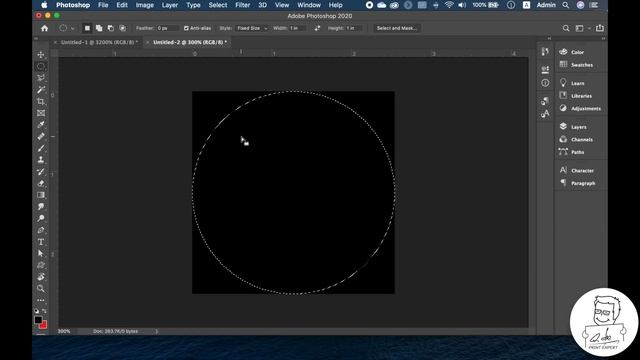Select the Eyedropper tool
This screenshot has height=360, width=640.
point(41,125)
